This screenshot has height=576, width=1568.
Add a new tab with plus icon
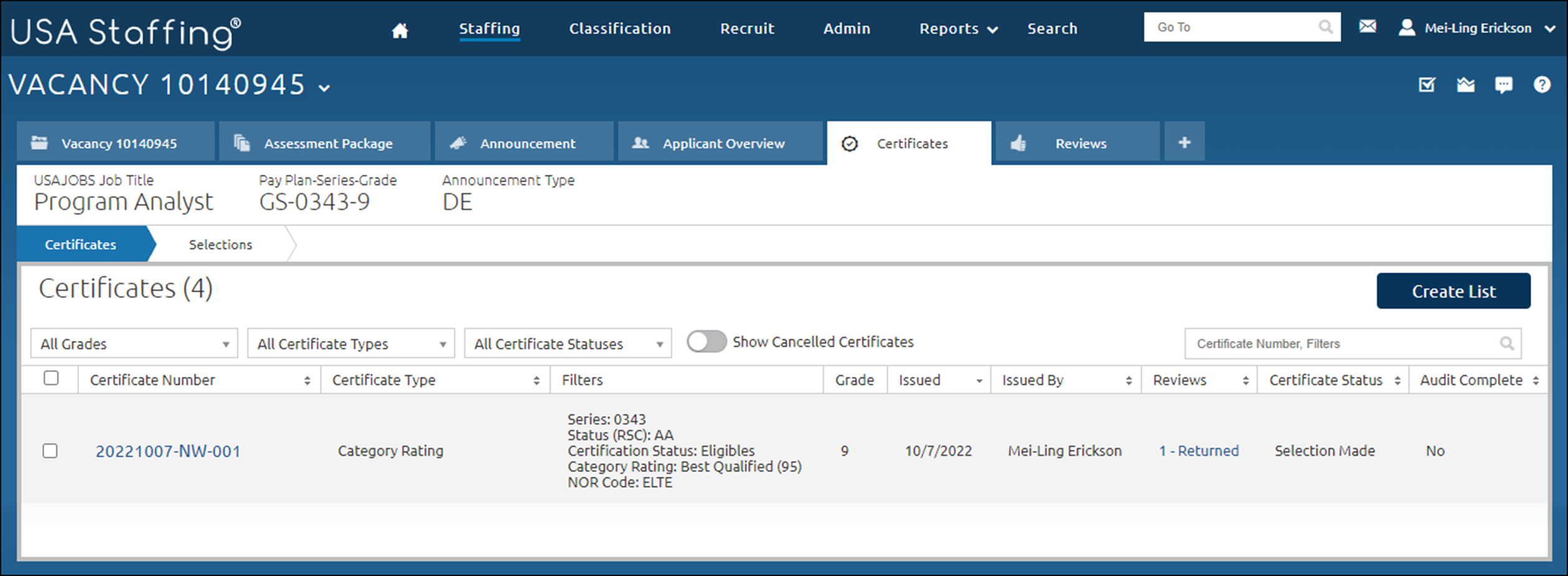(x=1184, y=142)
